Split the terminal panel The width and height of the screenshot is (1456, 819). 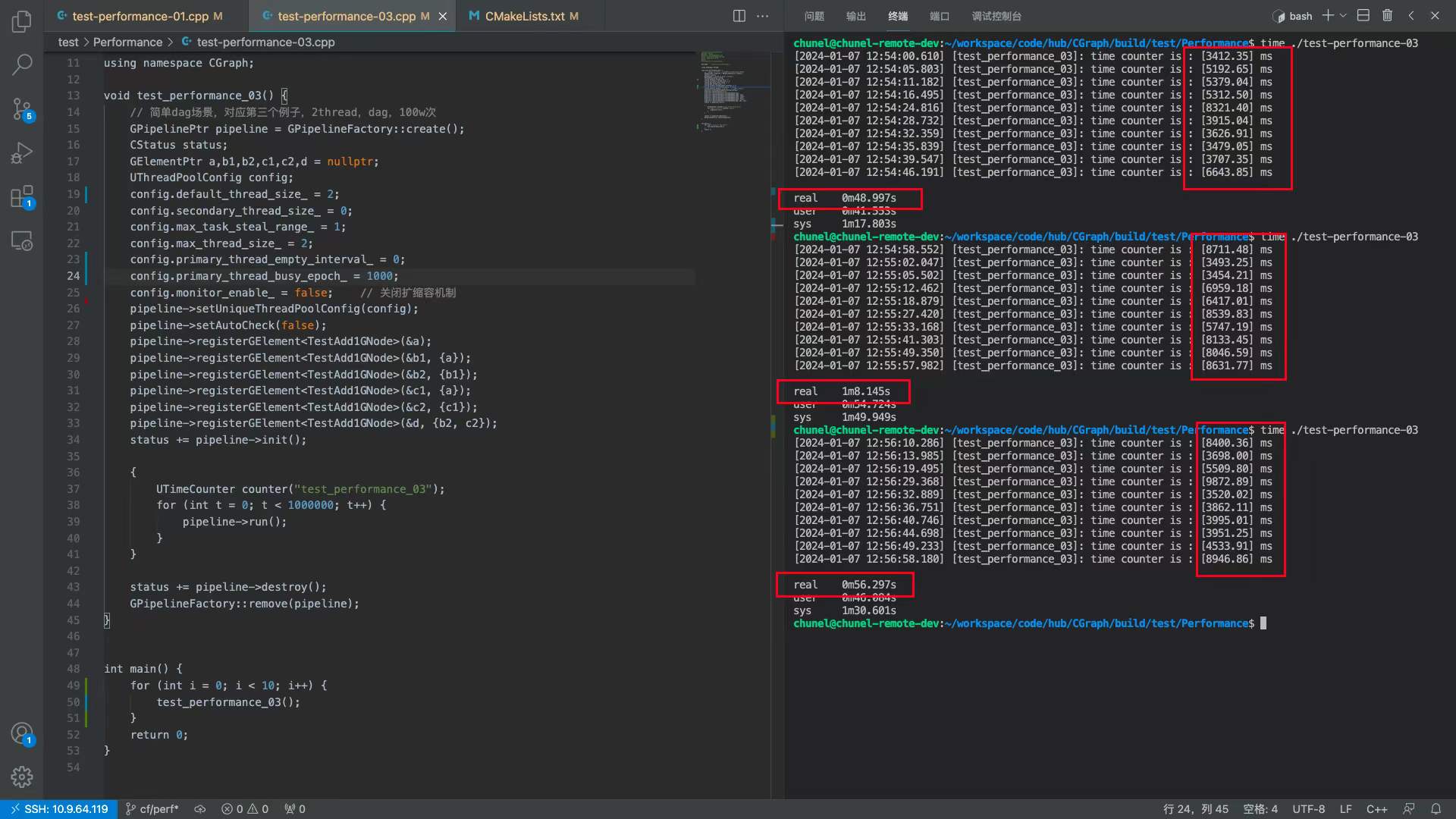(x=1363, y=15)
